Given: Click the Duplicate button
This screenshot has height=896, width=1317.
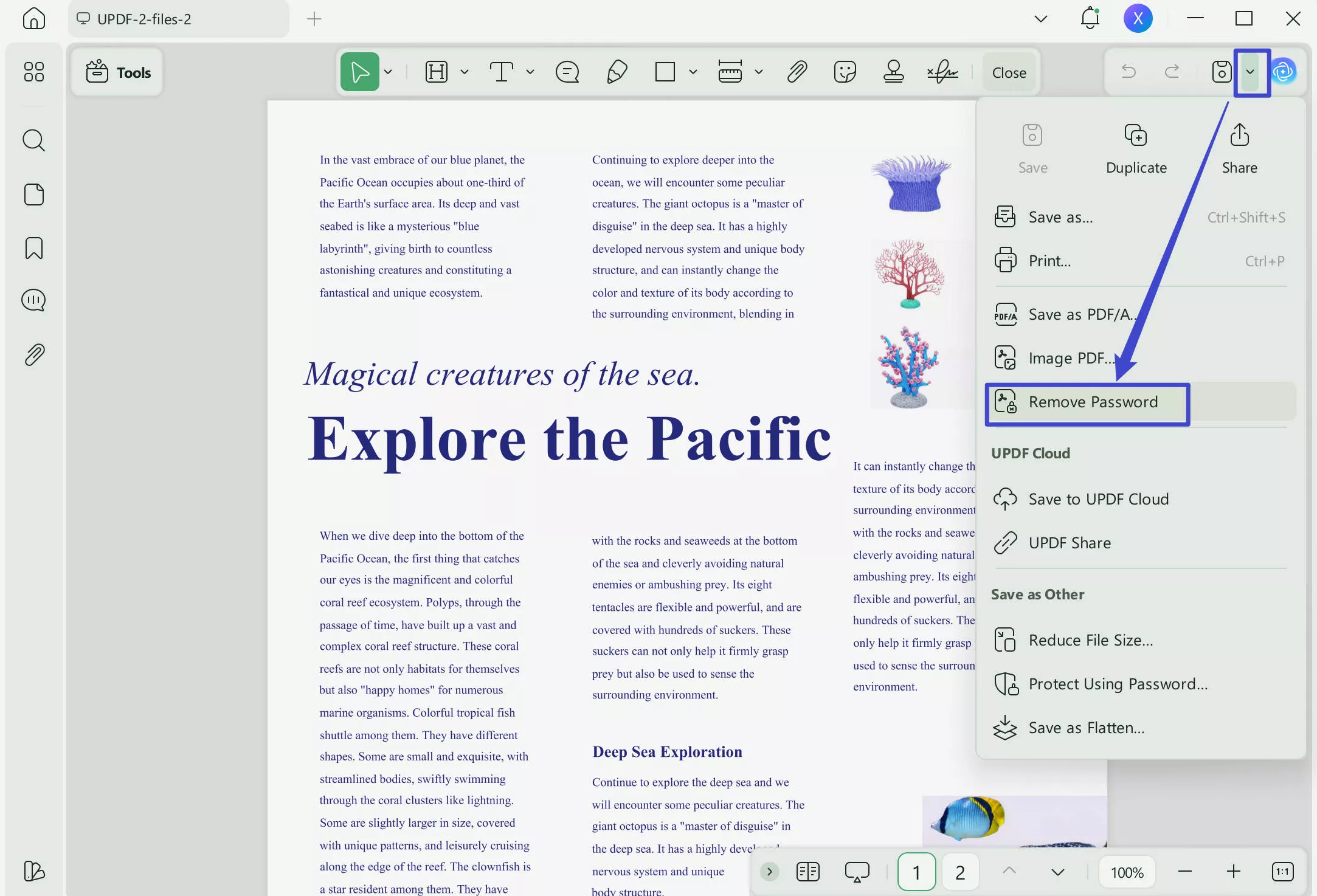Looking at the screenshot, I should (1136, 149).
